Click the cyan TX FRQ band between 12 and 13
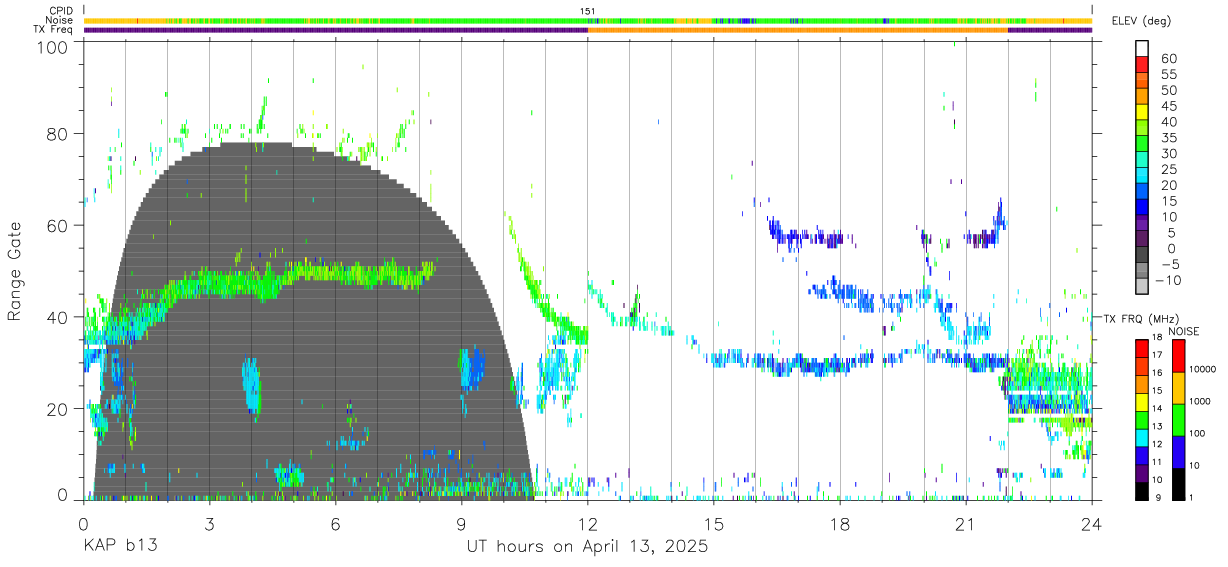This screenshot has width=1228, height=567. coord(1142,436)
